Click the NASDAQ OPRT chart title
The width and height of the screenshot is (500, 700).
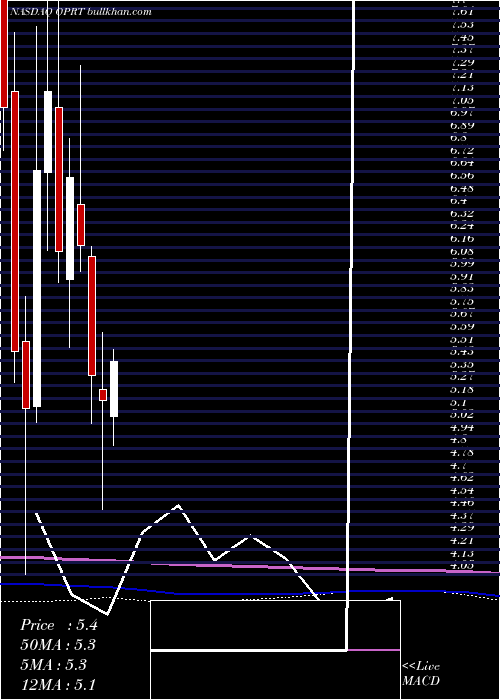click(x=80, y=12)
